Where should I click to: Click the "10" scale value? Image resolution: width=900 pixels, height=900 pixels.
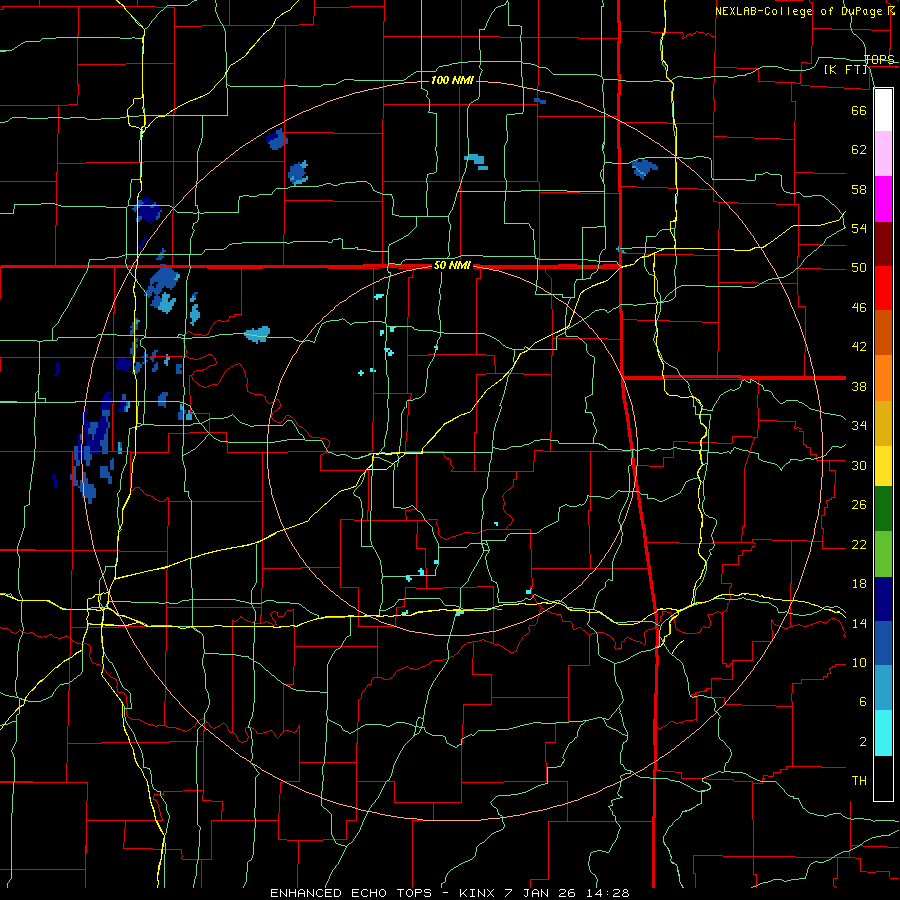(x=859, y=662)
